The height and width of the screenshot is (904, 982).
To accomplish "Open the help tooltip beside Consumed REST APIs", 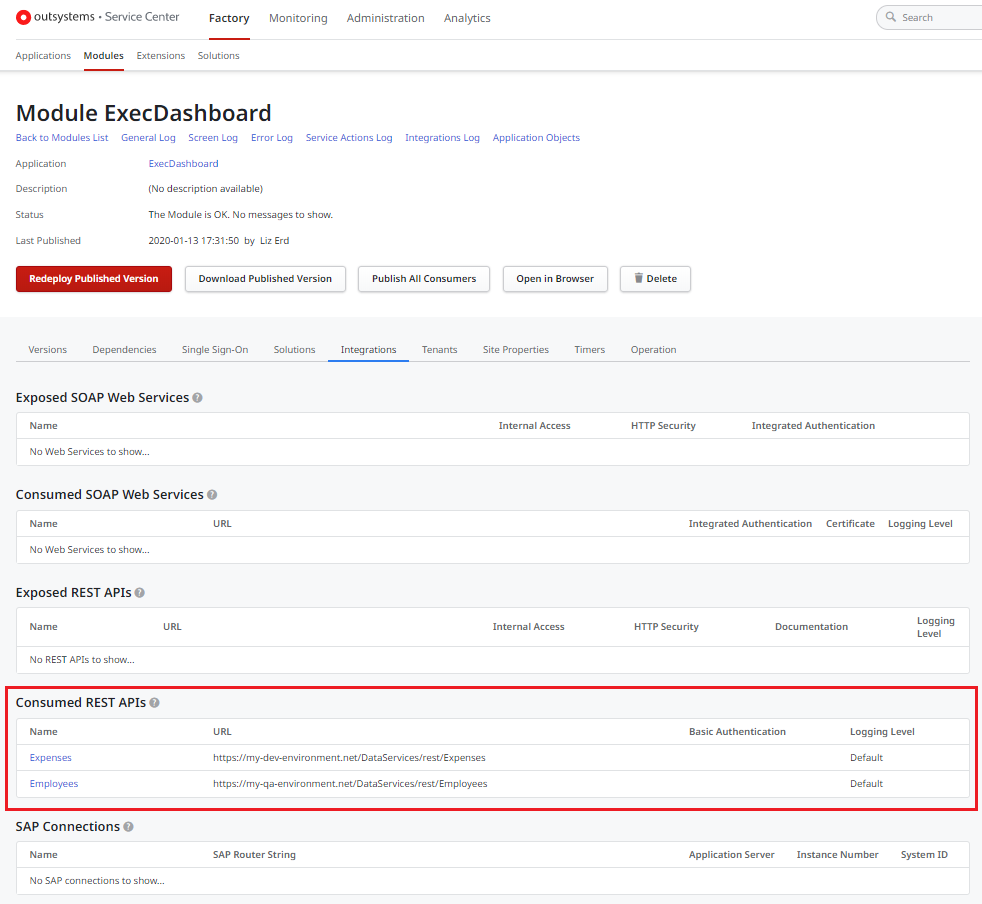I will [x=153, y=702].
